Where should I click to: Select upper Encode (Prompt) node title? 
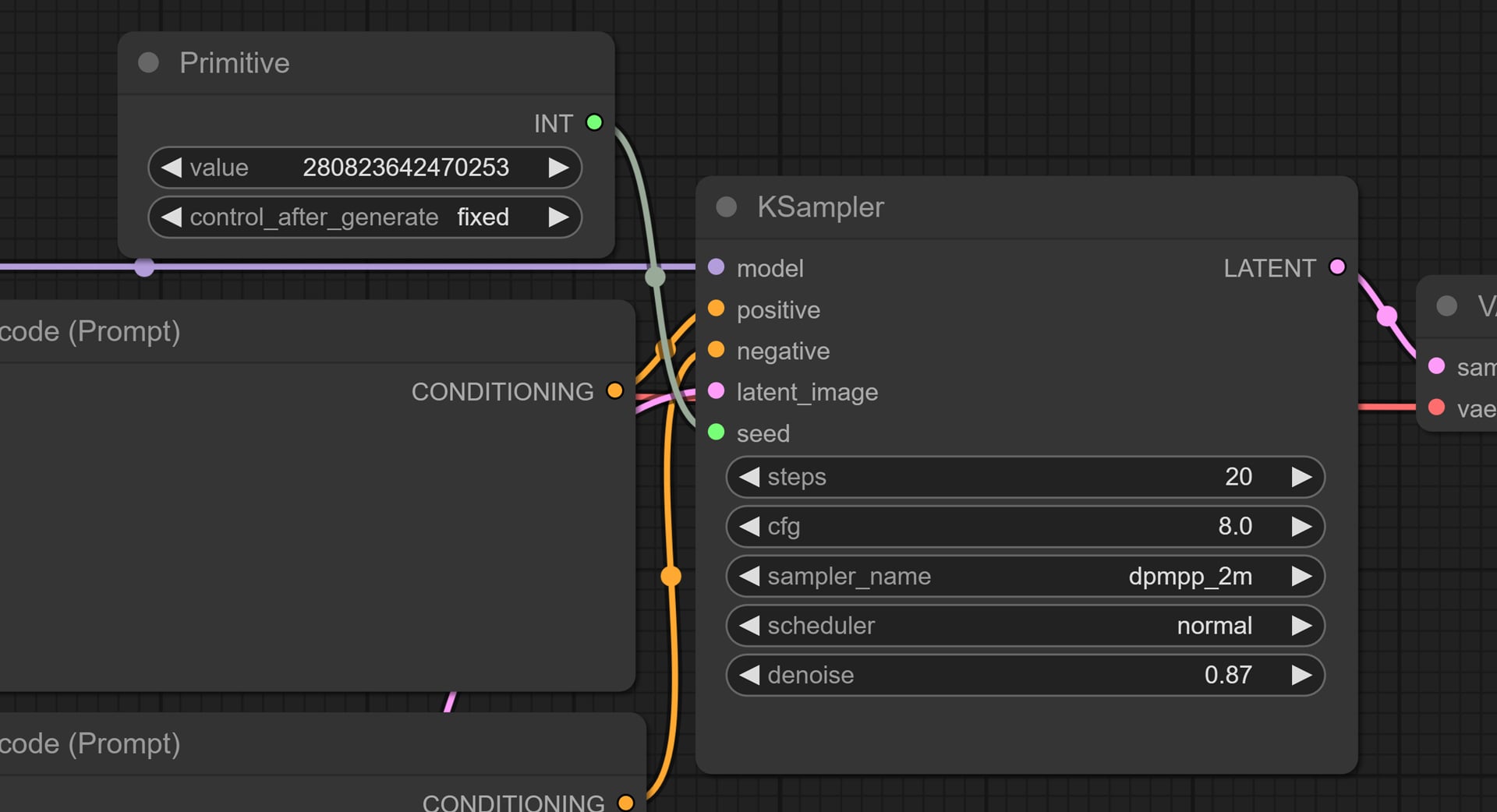[x=90, y=331]
